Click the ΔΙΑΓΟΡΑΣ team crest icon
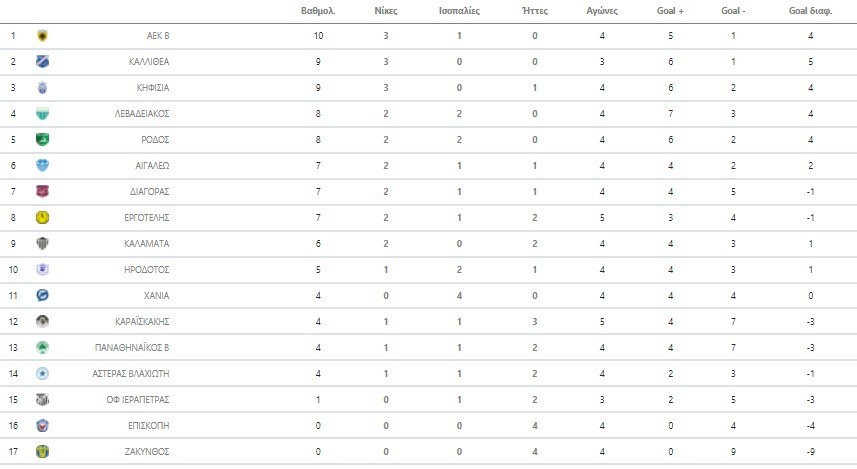 pyautogui.click(x=42, y=191)
